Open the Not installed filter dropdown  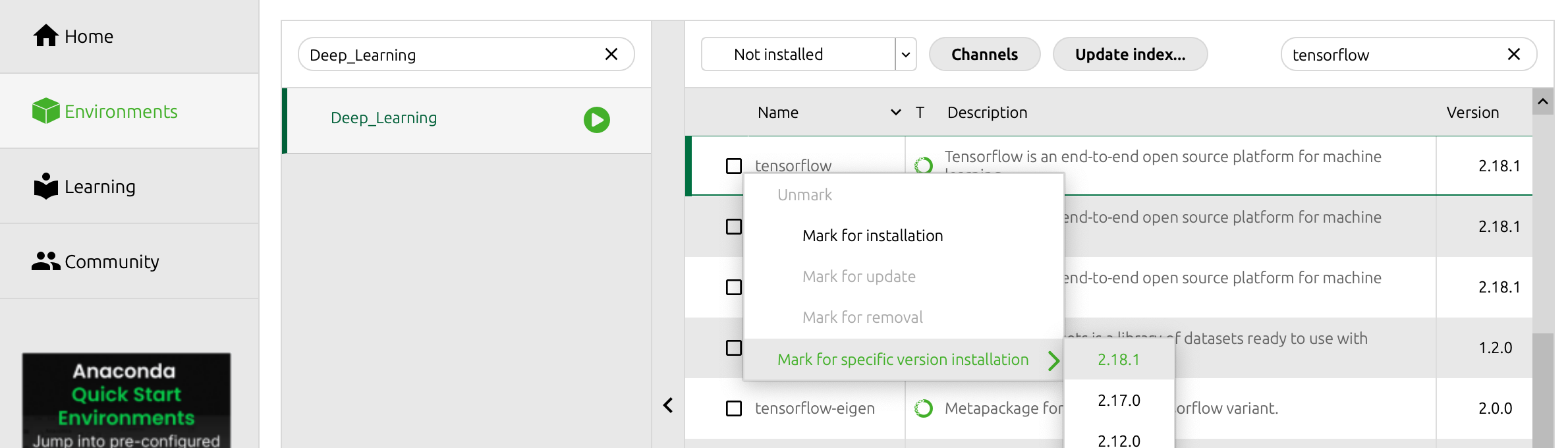click(x=905, y=54)
